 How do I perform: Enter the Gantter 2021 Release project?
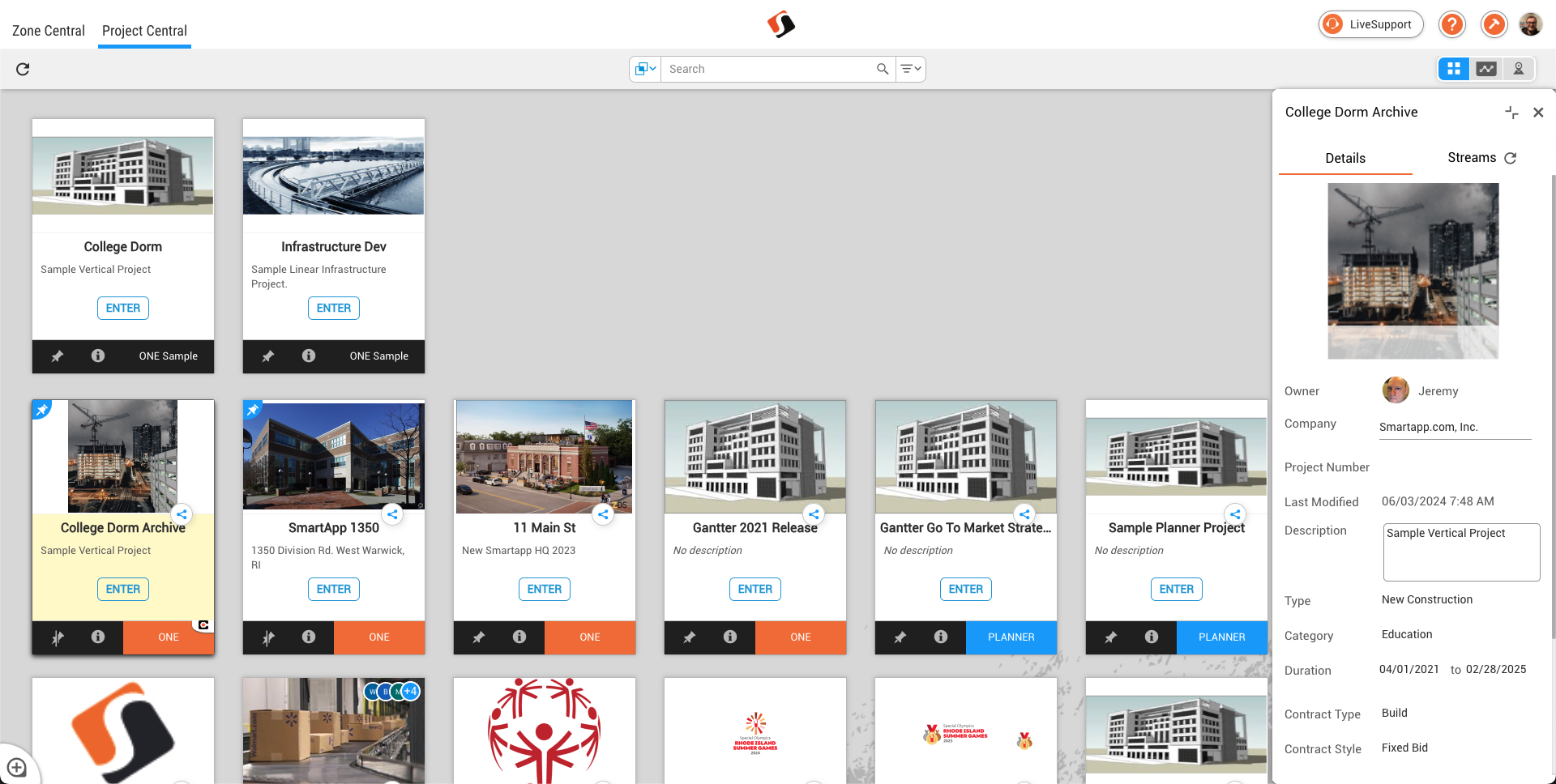click(x=755, y=589)
